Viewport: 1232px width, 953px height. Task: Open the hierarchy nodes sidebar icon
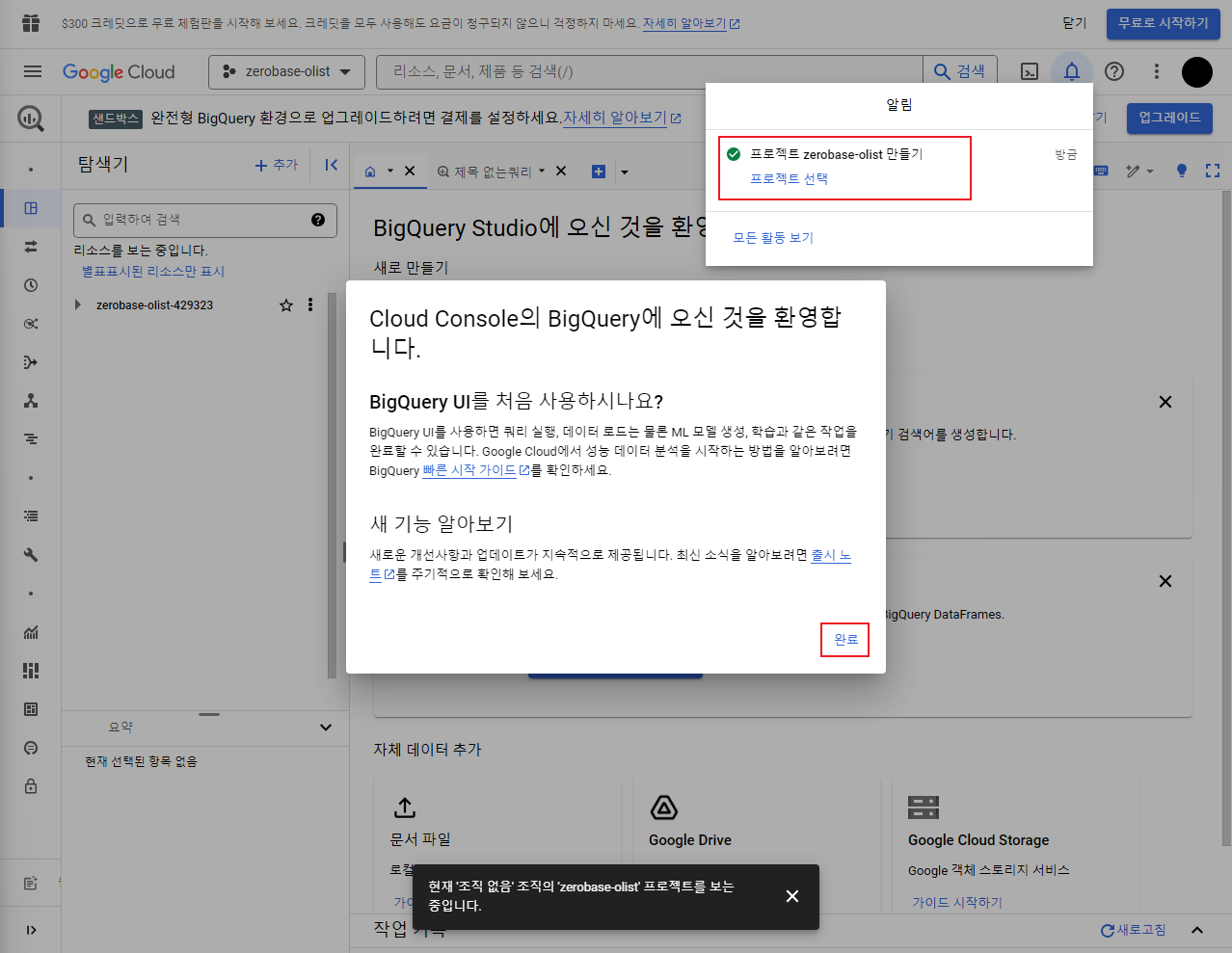31,401
